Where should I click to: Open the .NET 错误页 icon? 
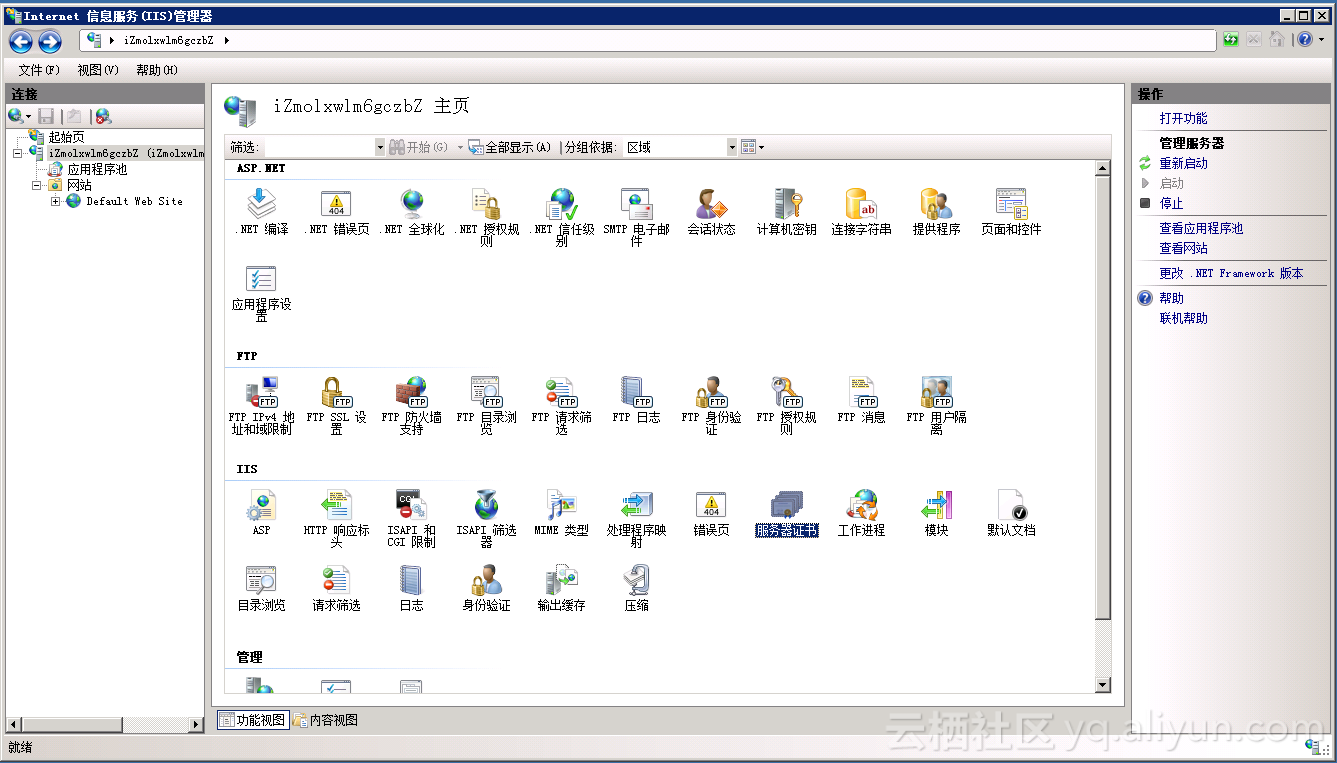point(336,211)
